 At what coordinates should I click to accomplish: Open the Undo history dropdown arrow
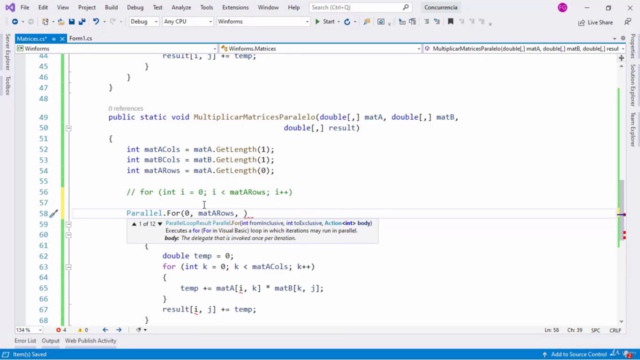104,22
